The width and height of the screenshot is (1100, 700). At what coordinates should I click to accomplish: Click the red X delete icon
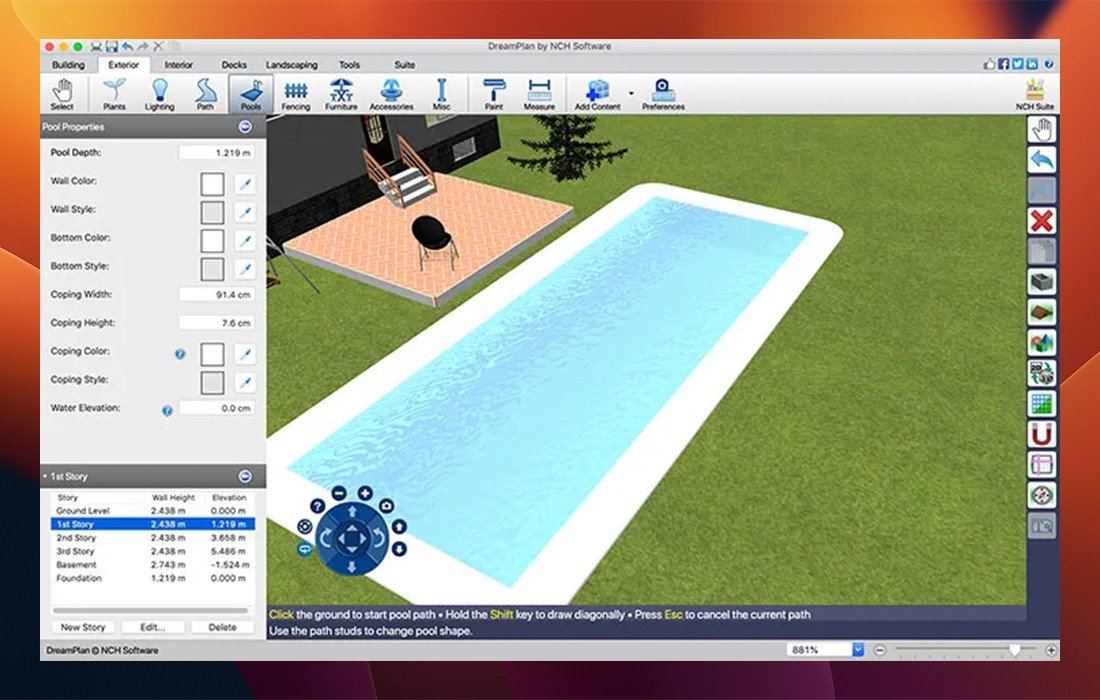[x=1042, y=221]
